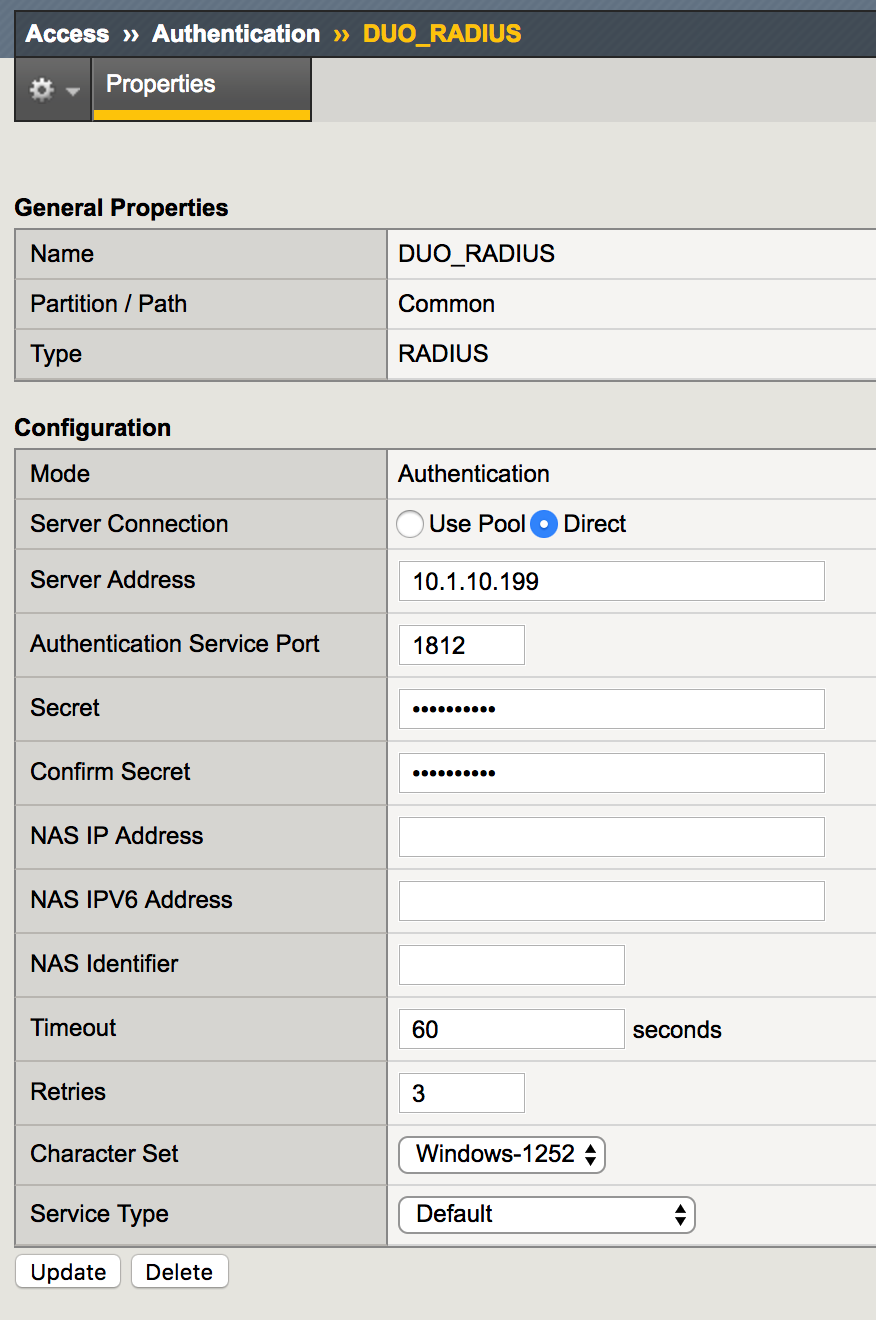
Task: Click the Update button
Action: click(x=68, y=1272)
